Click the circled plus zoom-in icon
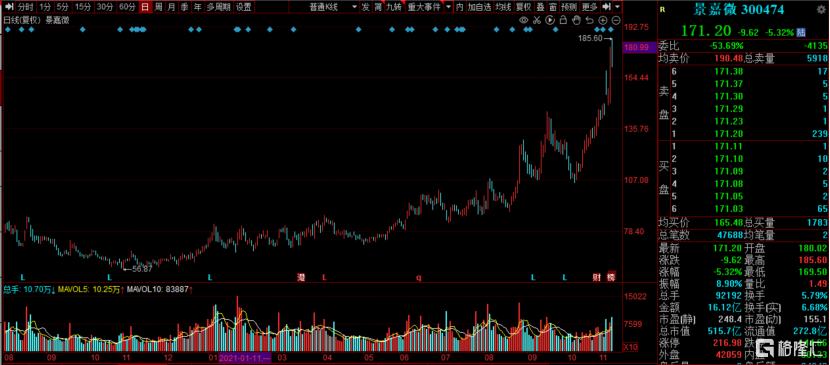This screenshot has height=365, width=830. tap(602, 20)
